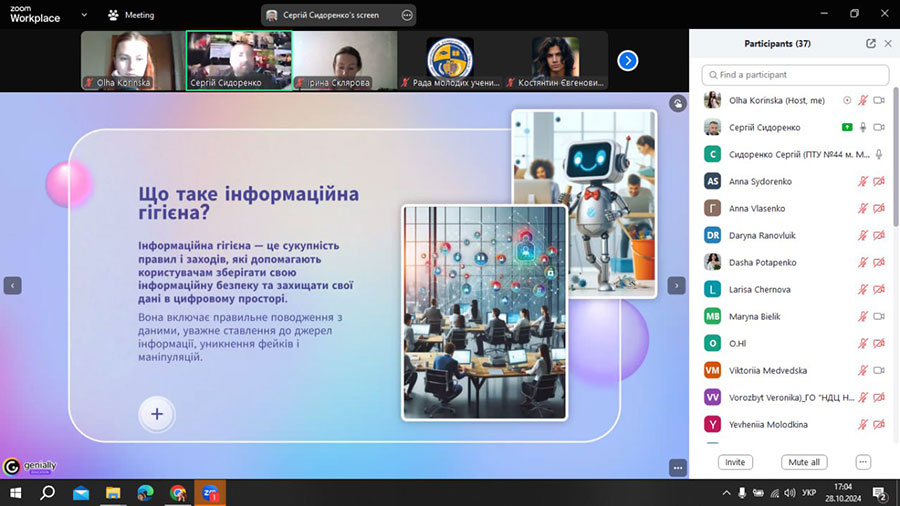Click the Genially logo badge
Screen dimensions: 900x506
pos(29,466)
